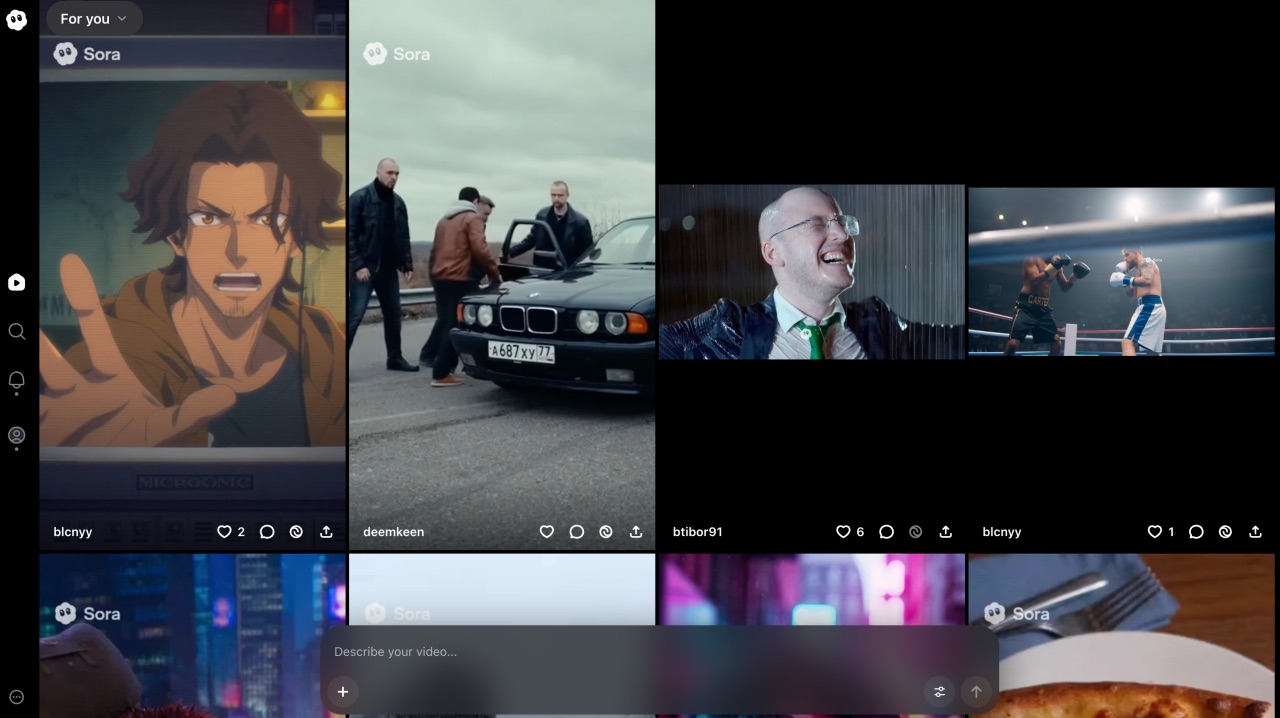Open the video feed icon in the sidebar
The height and width of the screenshot is (718, 1280).
(x=16, y=283)
